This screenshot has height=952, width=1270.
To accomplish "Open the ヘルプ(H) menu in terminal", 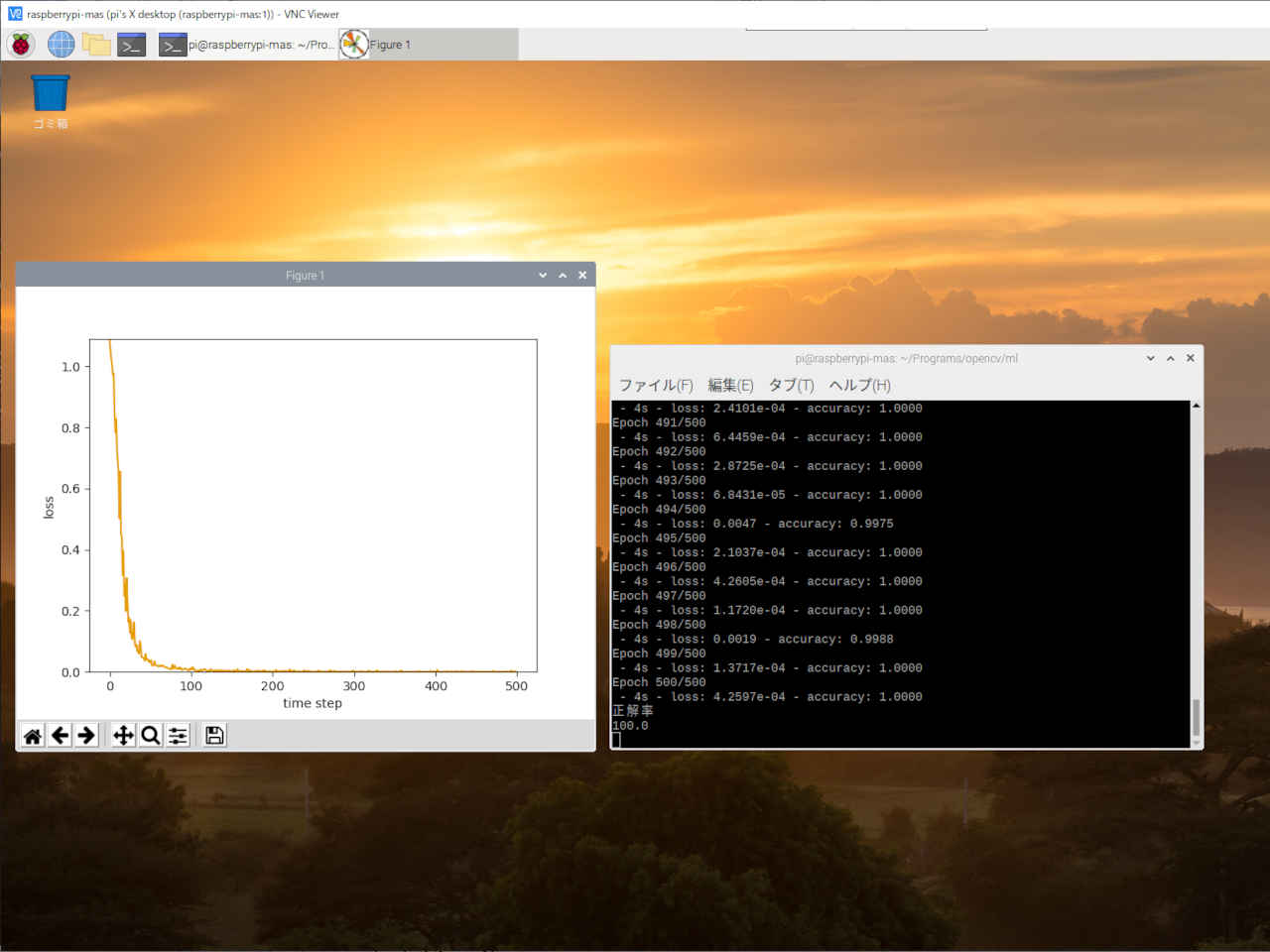I will 859,385.
